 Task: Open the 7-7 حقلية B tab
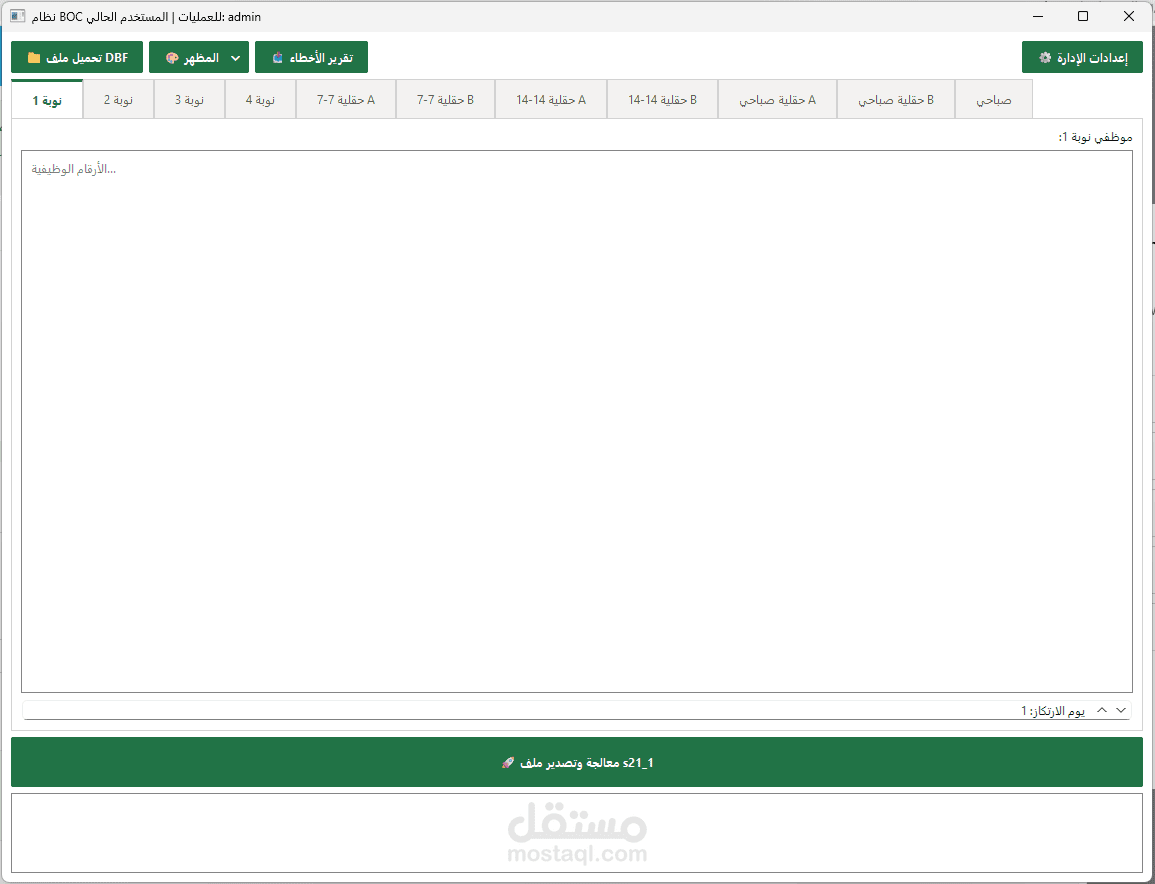[446, 99]
